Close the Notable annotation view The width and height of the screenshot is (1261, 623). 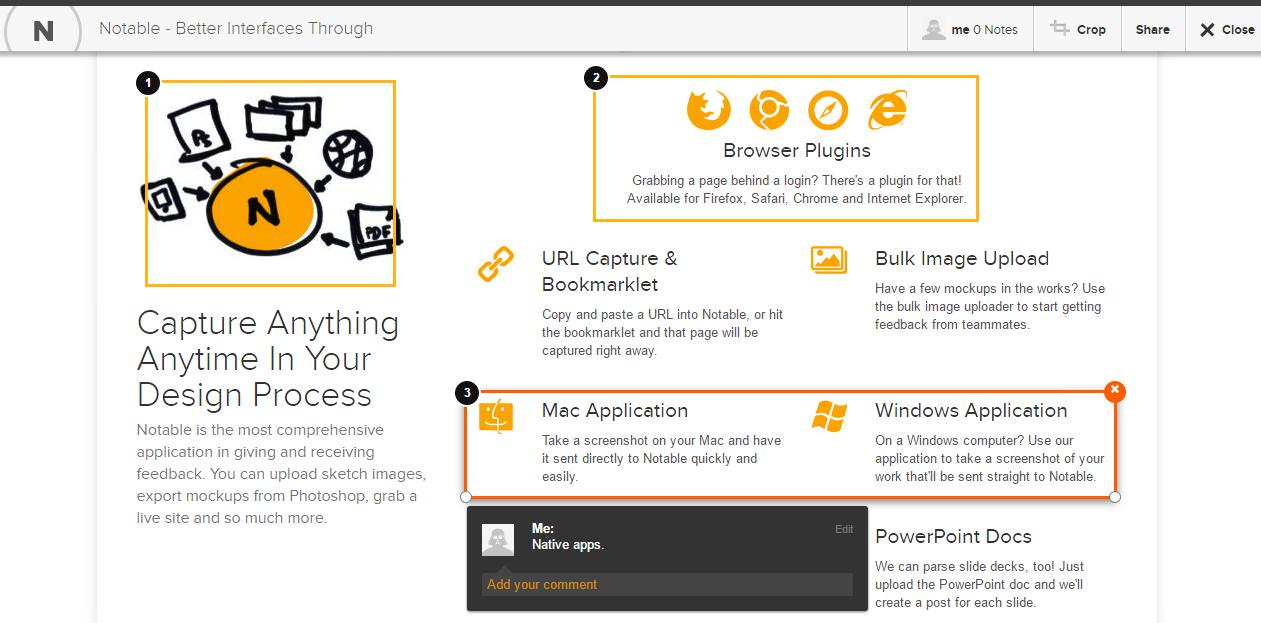click(1226, 29)
